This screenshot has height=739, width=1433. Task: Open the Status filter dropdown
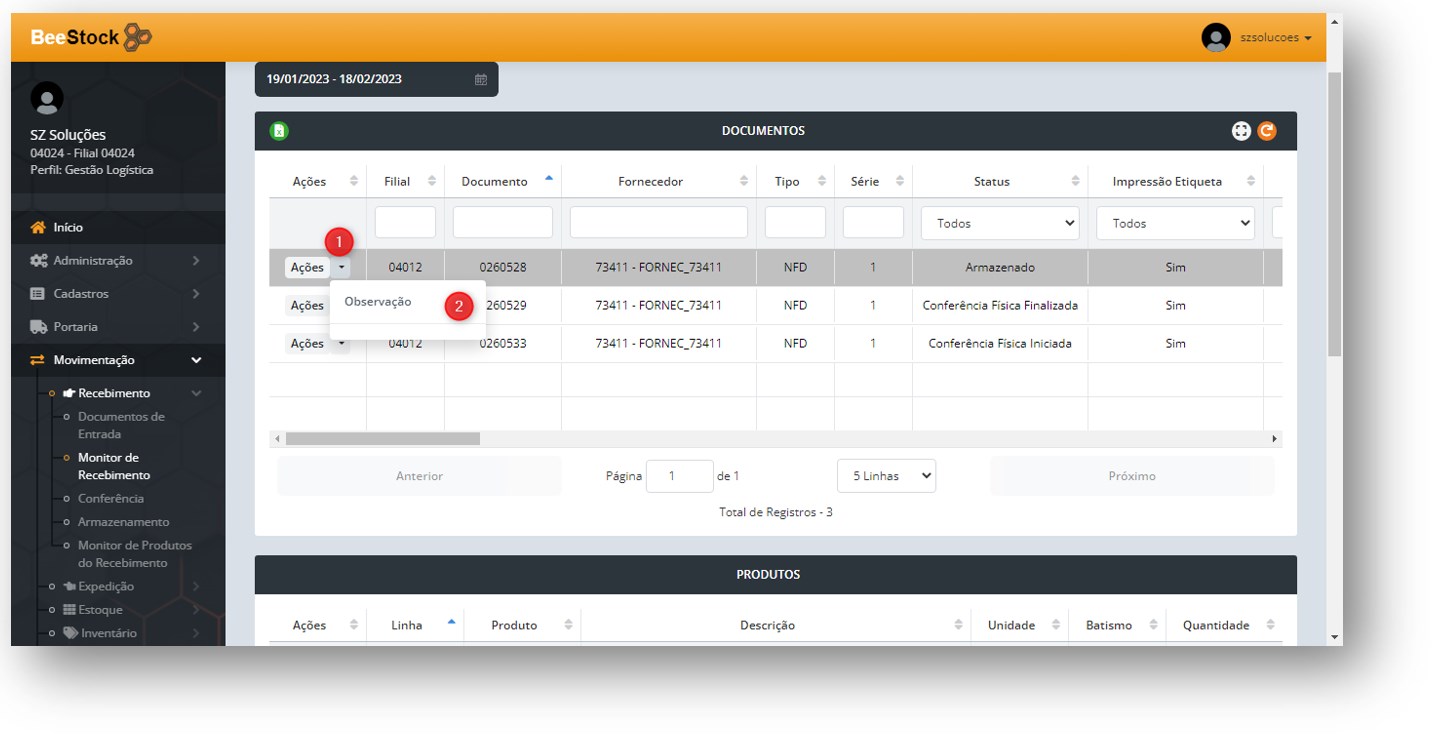999,223
